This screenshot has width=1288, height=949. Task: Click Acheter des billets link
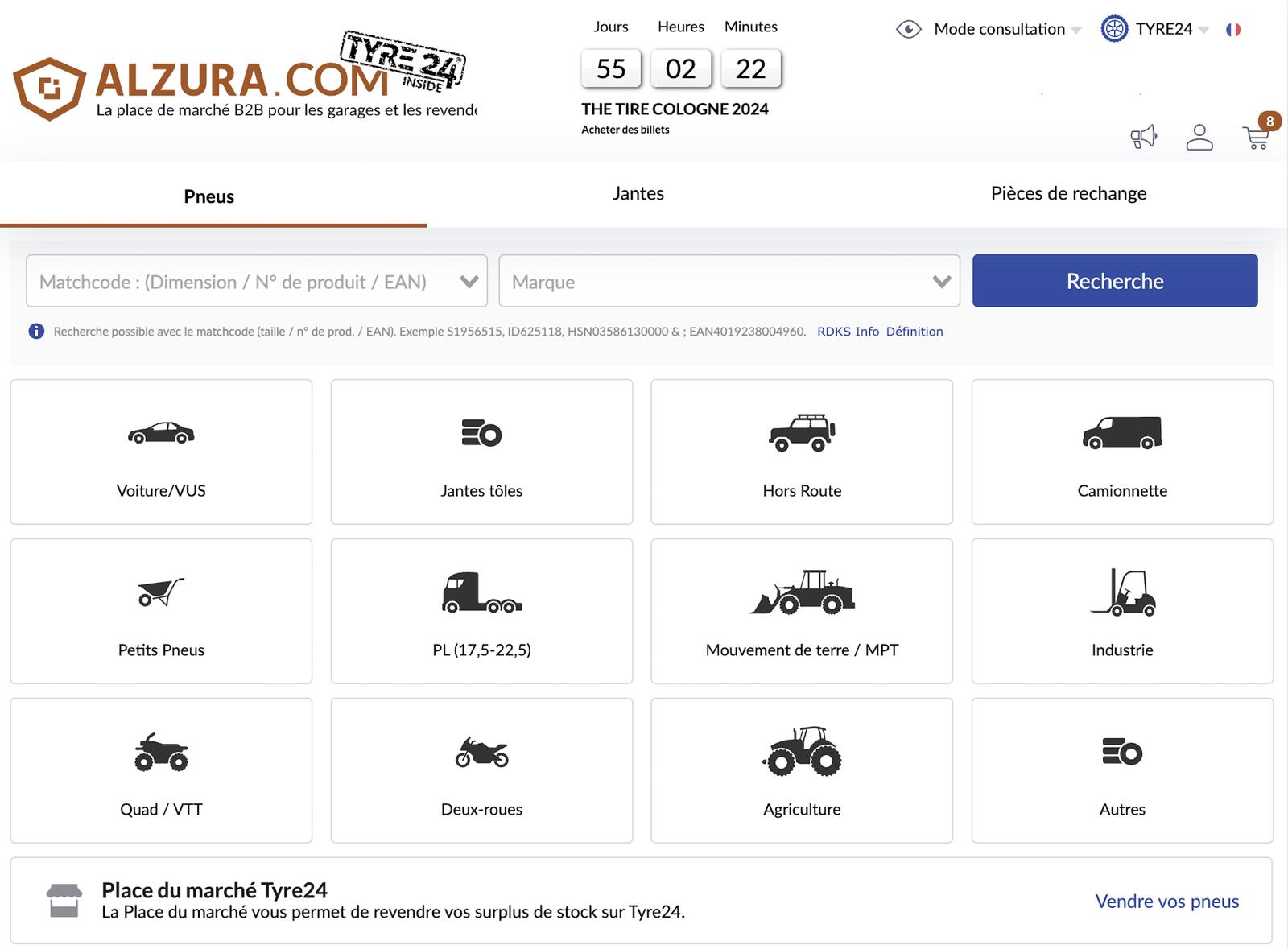click(625, 130)
